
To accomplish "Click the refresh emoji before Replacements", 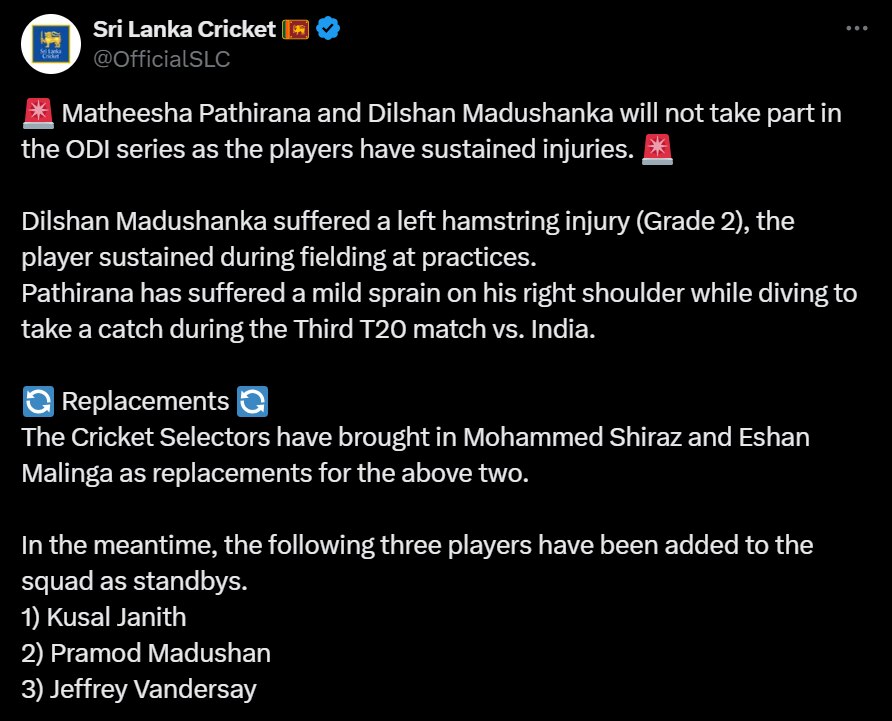I will coord(38,402).
